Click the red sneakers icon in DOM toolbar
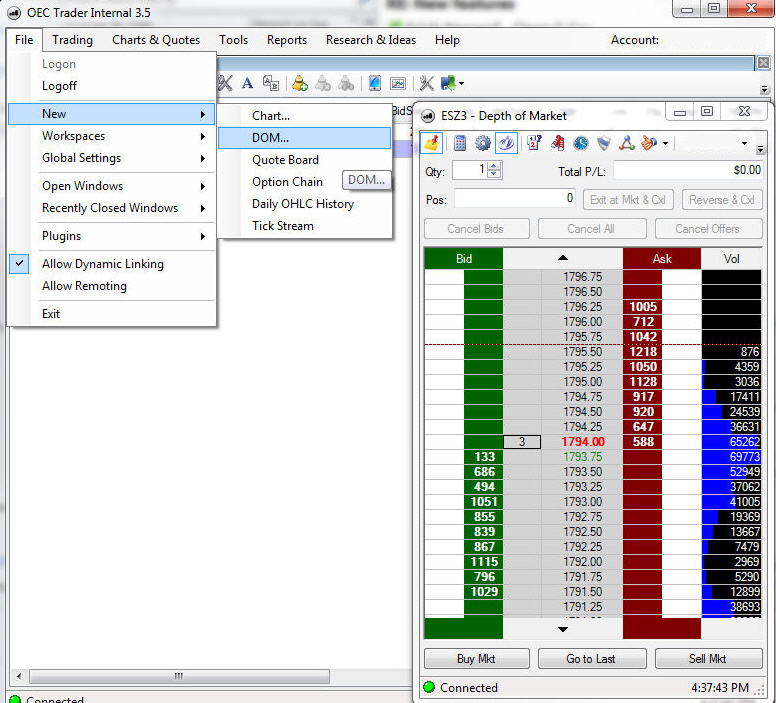Image resolution: width=776 pixels, height=703 pixels. coord(558,144)
